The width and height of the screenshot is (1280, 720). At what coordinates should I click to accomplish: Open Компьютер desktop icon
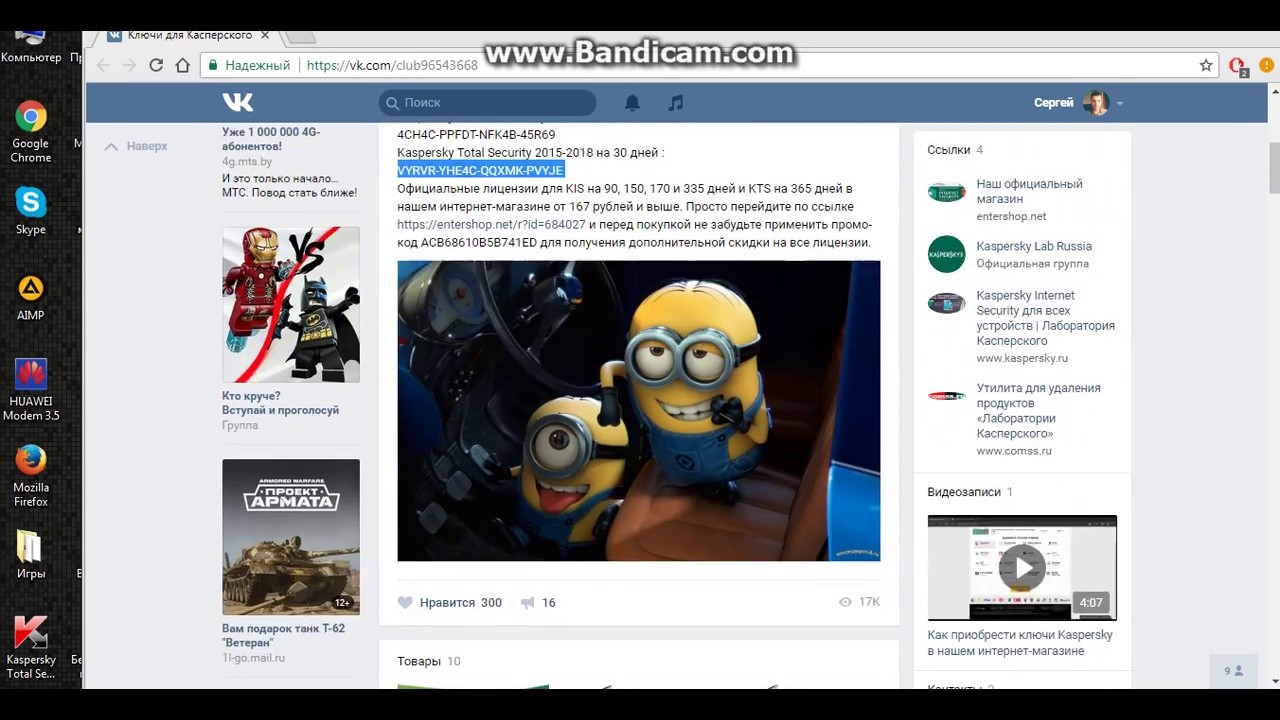click(x=31, y=46)
